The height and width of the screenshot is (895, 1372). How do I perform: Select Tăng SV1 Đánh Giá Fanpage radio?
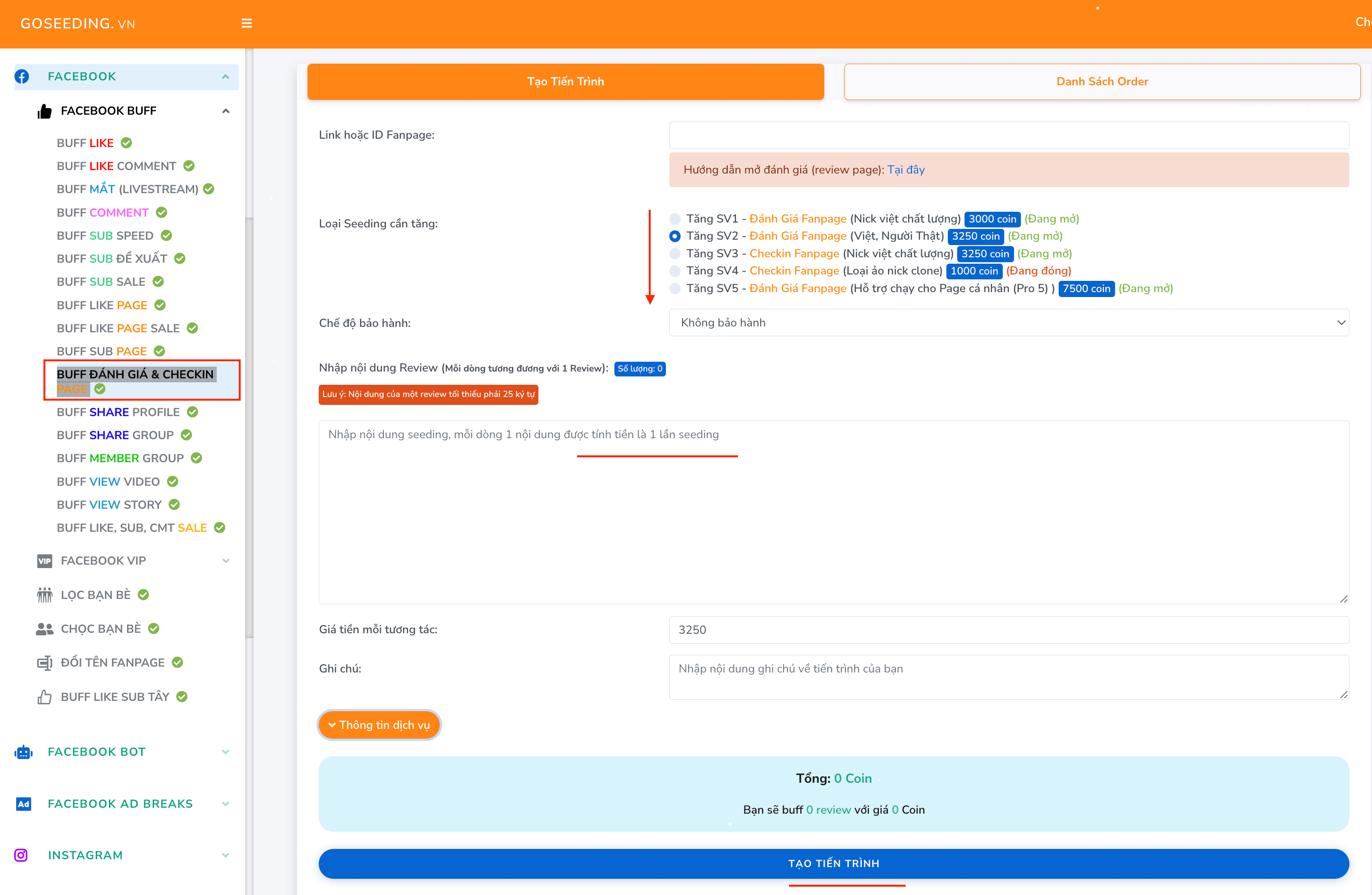pyautogui.click(x=674, y=219)
